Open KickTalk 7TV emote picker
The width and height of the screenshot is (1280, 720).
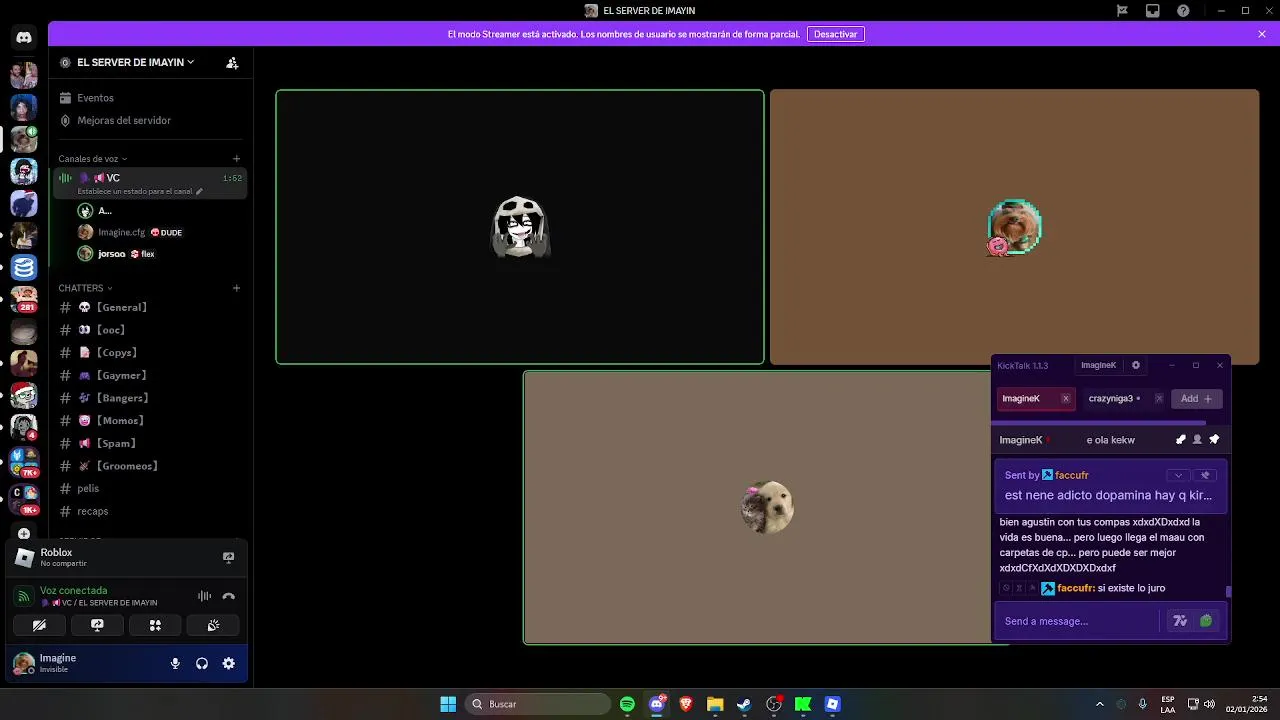[1180, 621]
